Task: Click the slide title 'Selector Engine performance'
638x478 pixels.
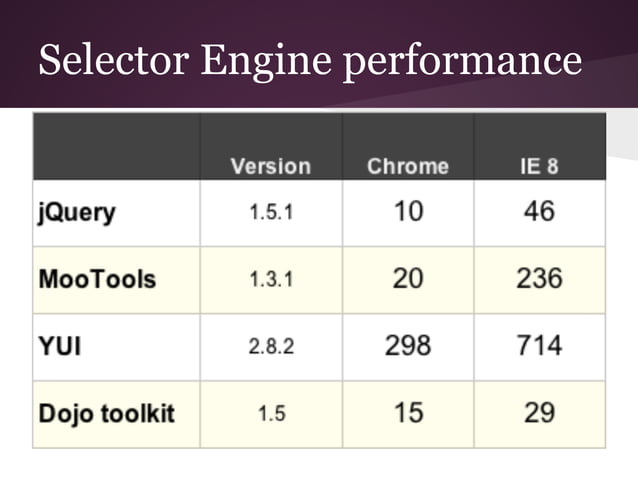Action: point(309,61)
